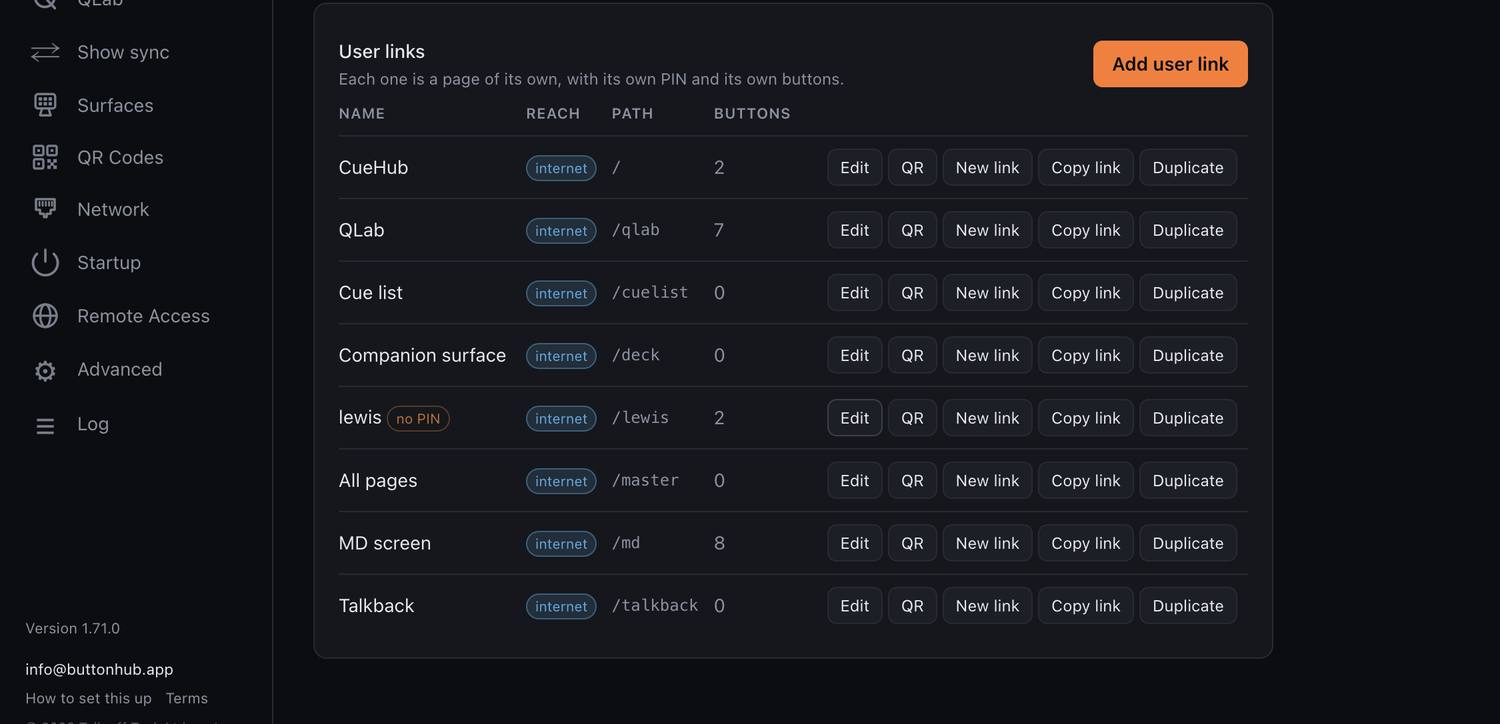Screen dimensions: 1500x724
Task: Open the Show sync section
Action: click(123, 52)
